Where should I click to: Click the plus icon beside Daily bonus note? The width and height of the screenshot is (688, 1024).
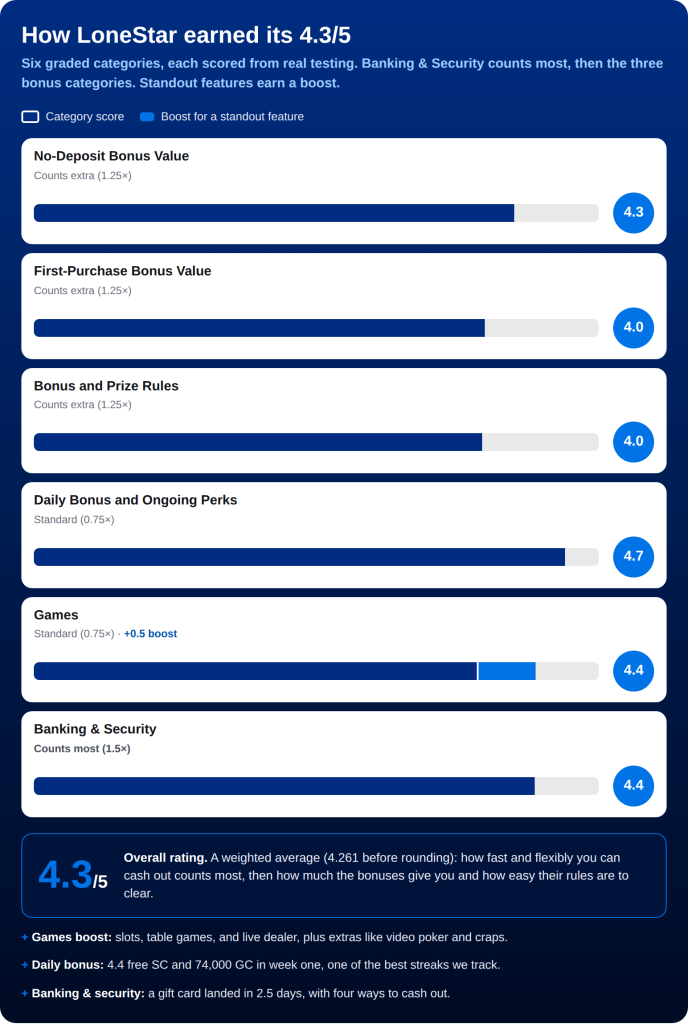pyautogui.click(x=25, y=965)
